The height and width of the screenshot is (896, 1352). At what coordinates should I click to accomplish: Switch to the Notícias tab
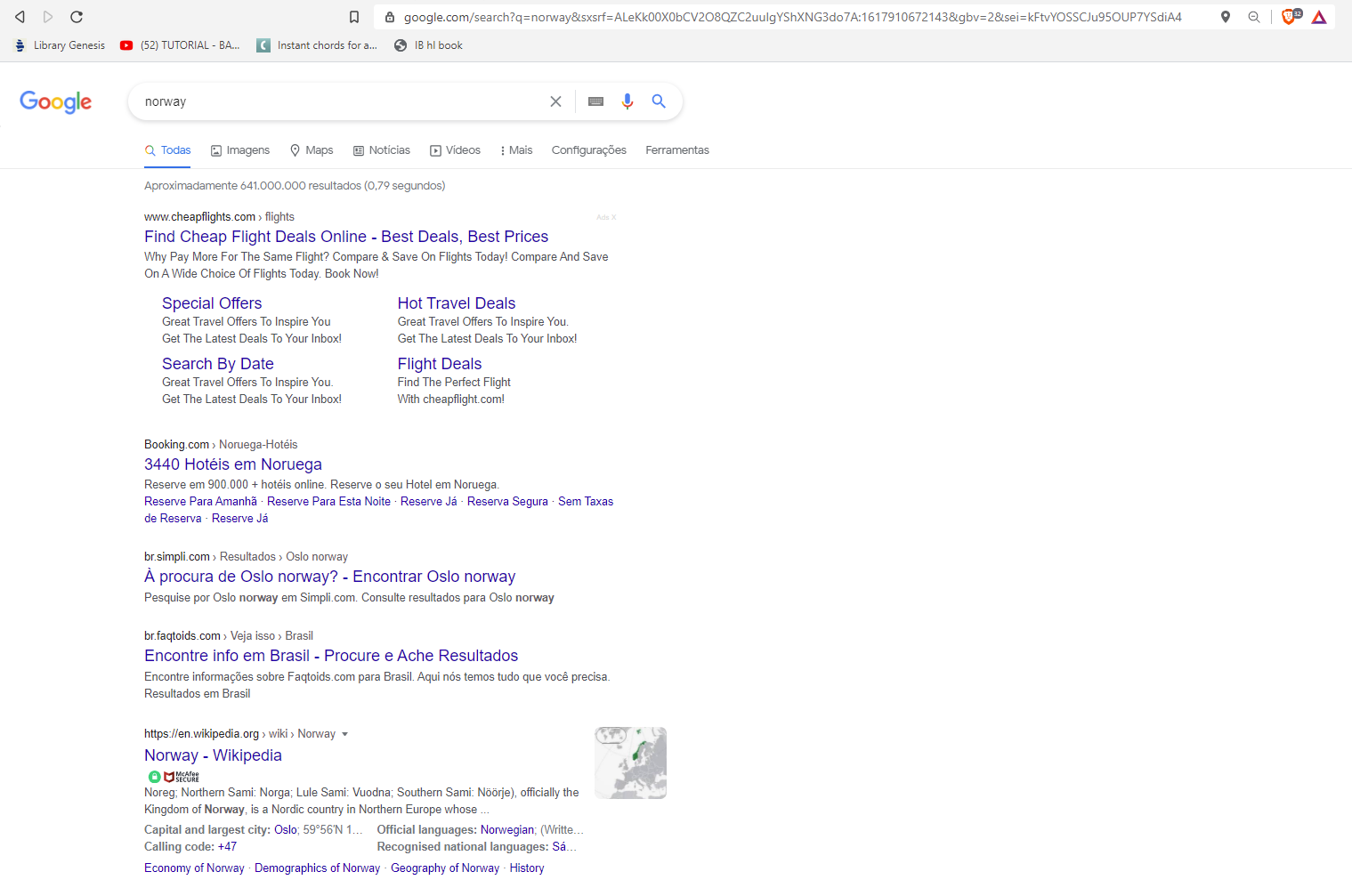click(x=382, y=150)
